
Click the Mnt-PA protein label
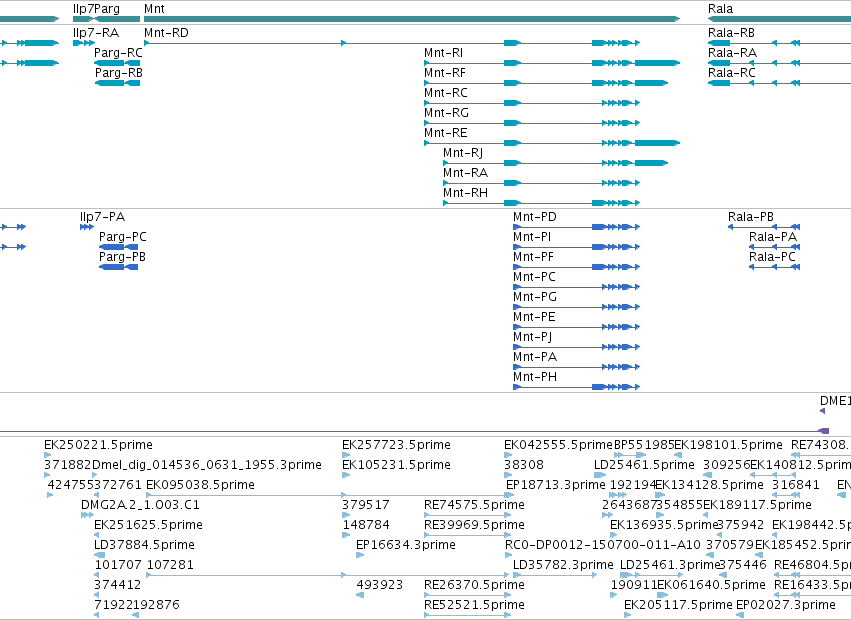(535, 357)
